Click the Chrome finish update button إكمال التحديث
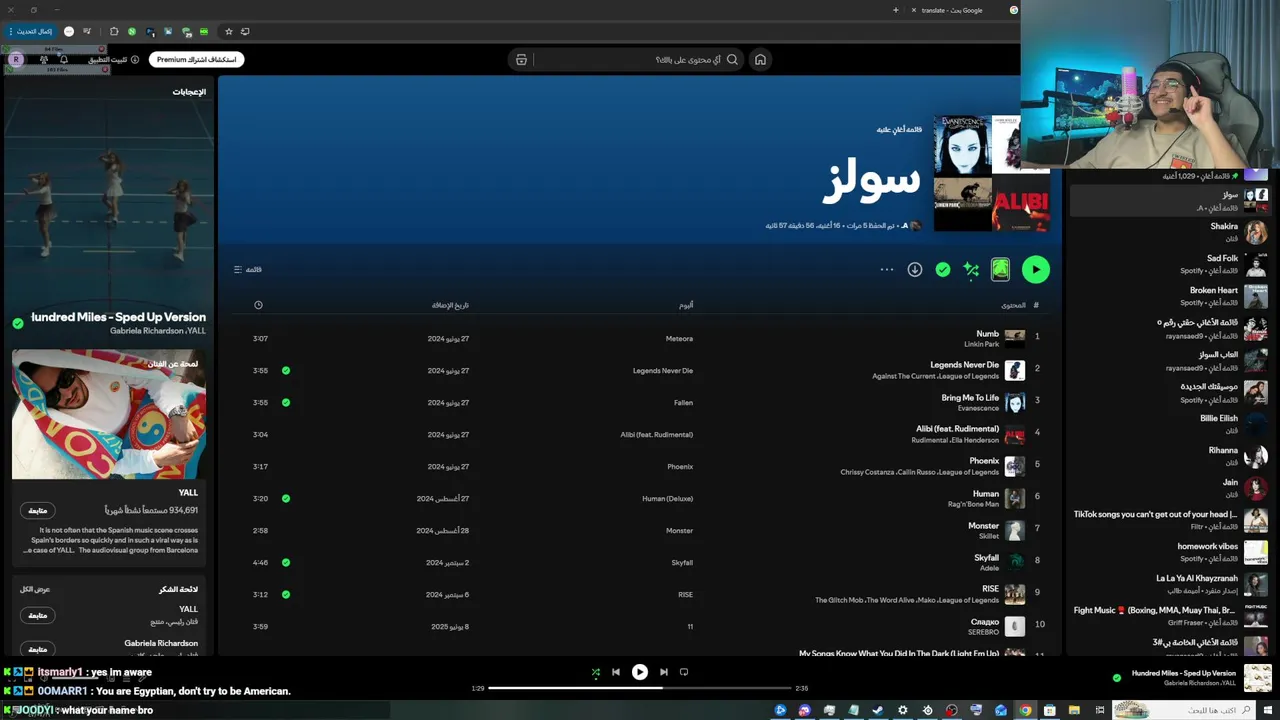 coord(30,31)
